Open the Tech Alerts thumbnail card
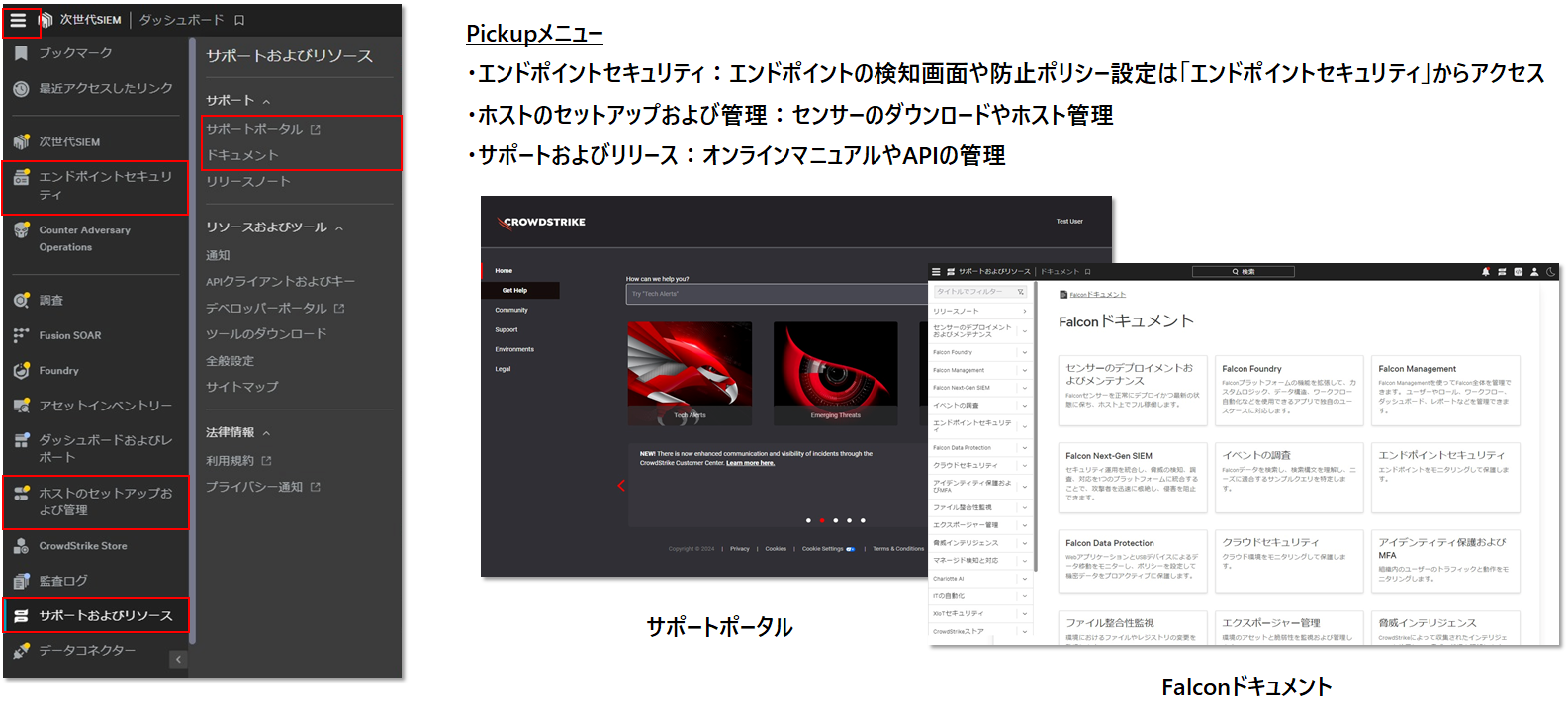The image size is (1568, 728). point(690,374)
